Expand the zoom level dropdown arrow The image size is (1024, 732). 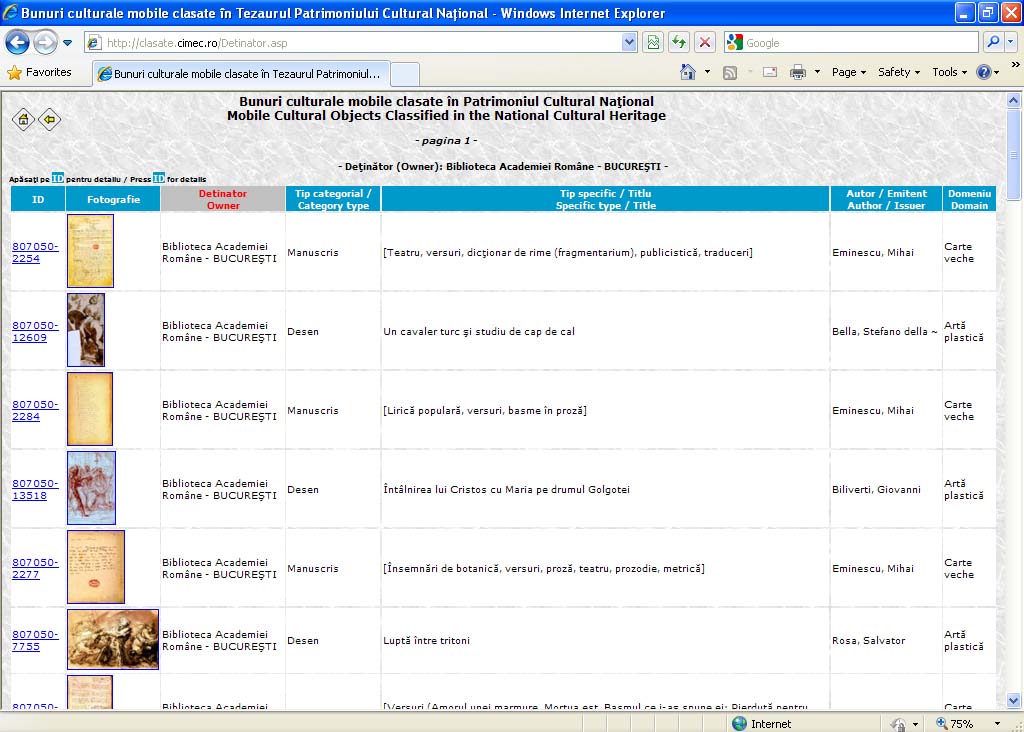pos(997,724)
